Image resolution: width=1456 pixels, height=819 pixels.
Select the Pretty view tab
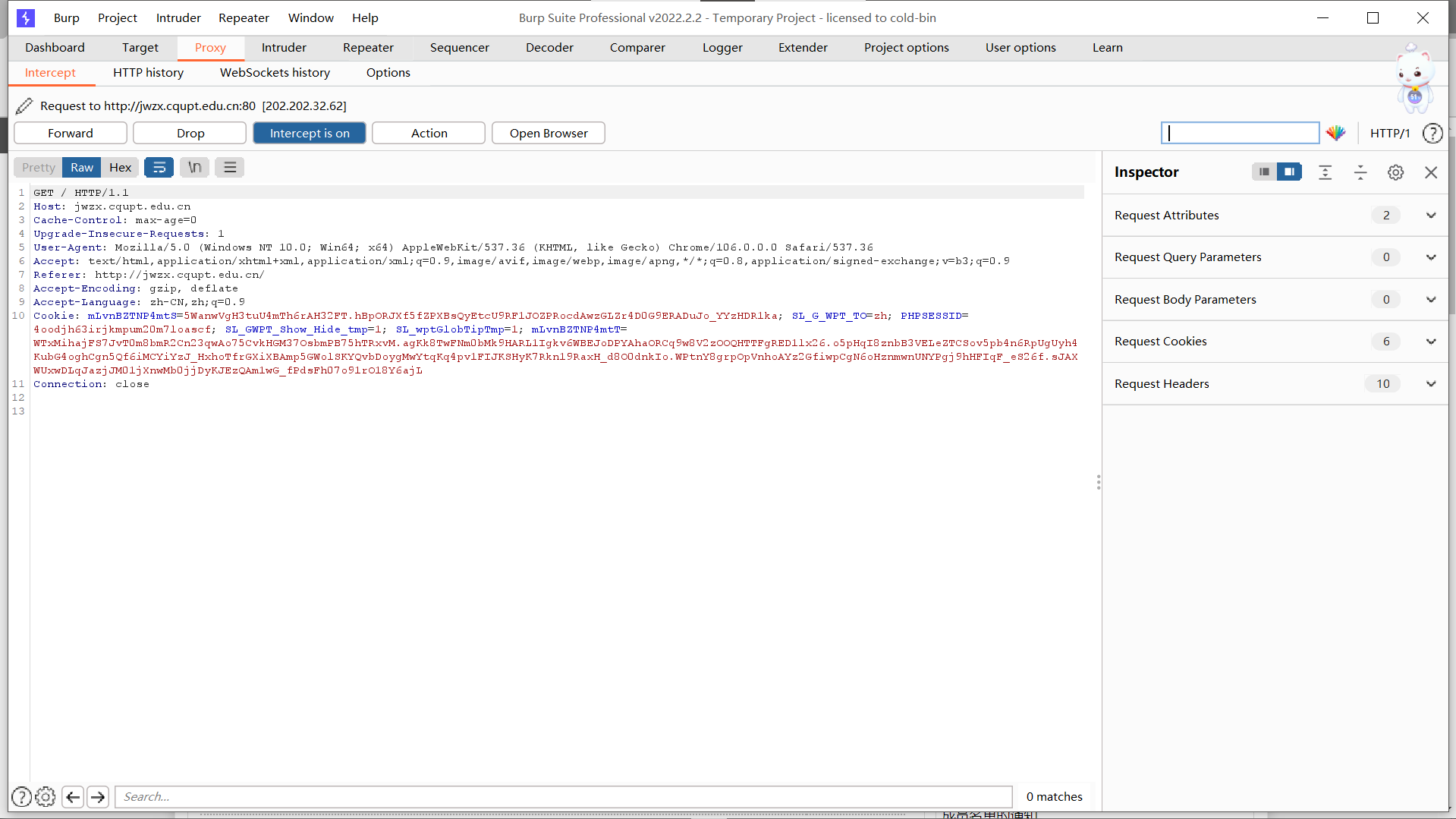click(39, 167)
